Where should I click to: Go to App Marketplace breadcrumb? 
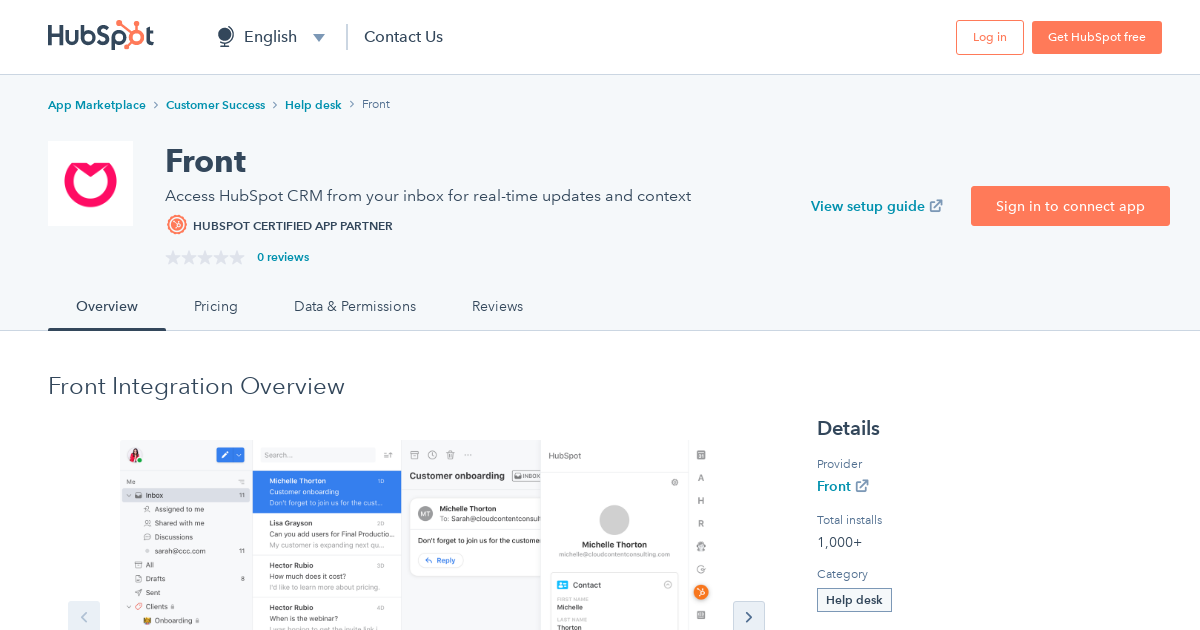(x=97, y=105)
